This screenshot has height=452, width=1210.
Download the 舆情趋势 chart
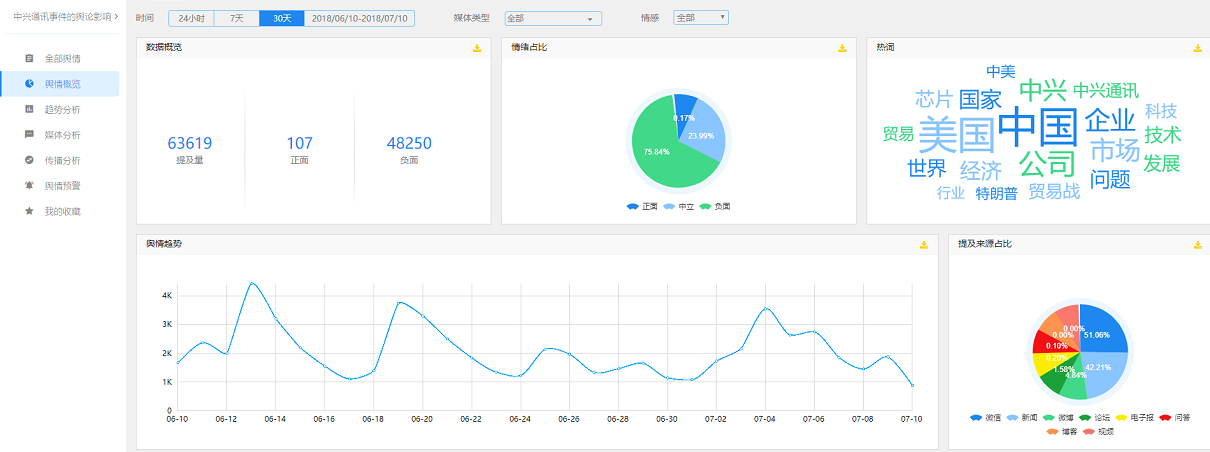tap(924, 245)
